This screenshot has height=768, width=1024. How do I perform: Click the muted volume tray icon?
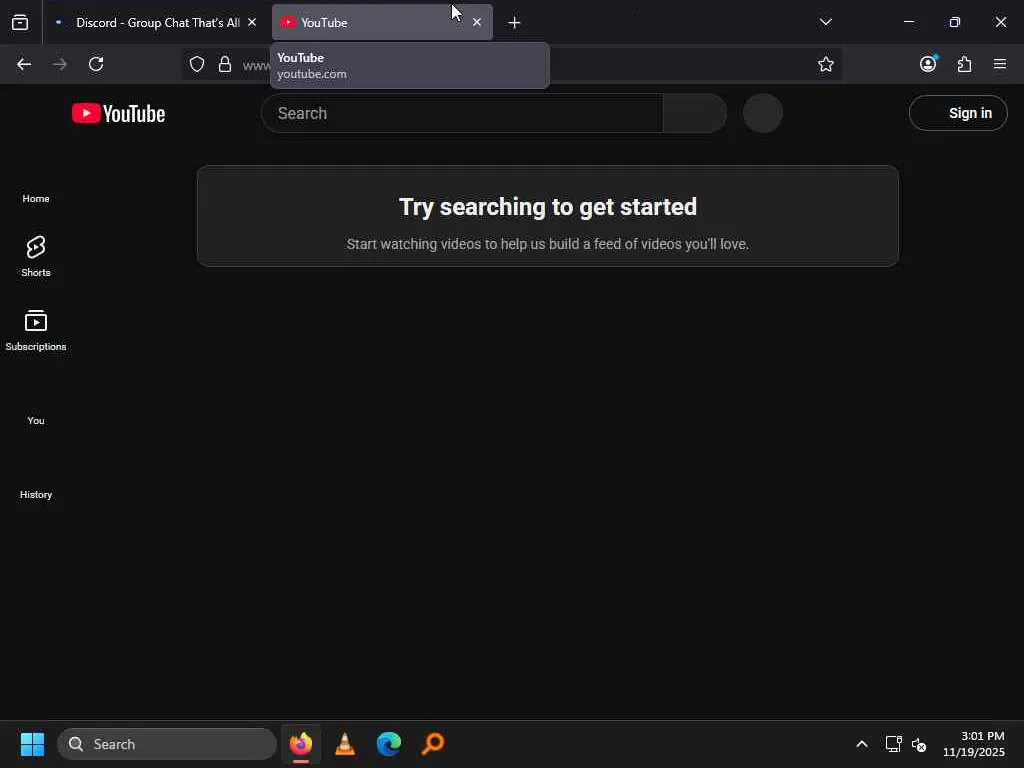(x=919, y=744)
